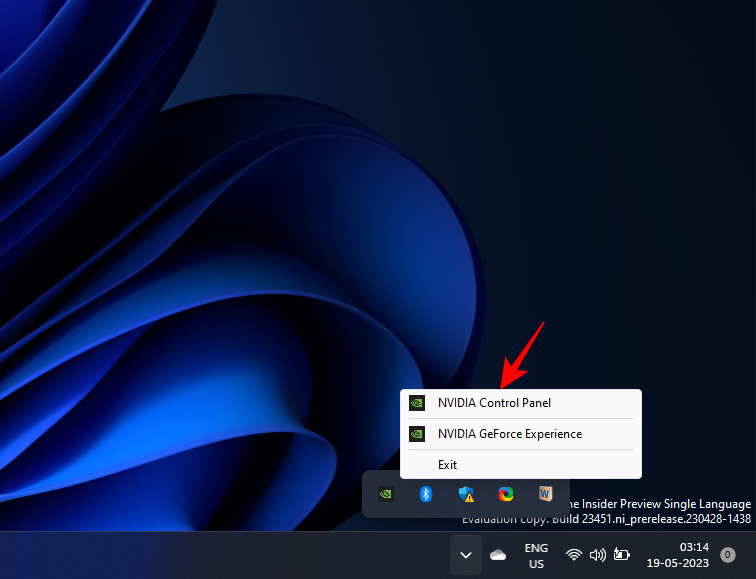The image size is (756, 579).
Task: Choose Exit in the NVIDIA tray menu
Action: click(447, 465)
